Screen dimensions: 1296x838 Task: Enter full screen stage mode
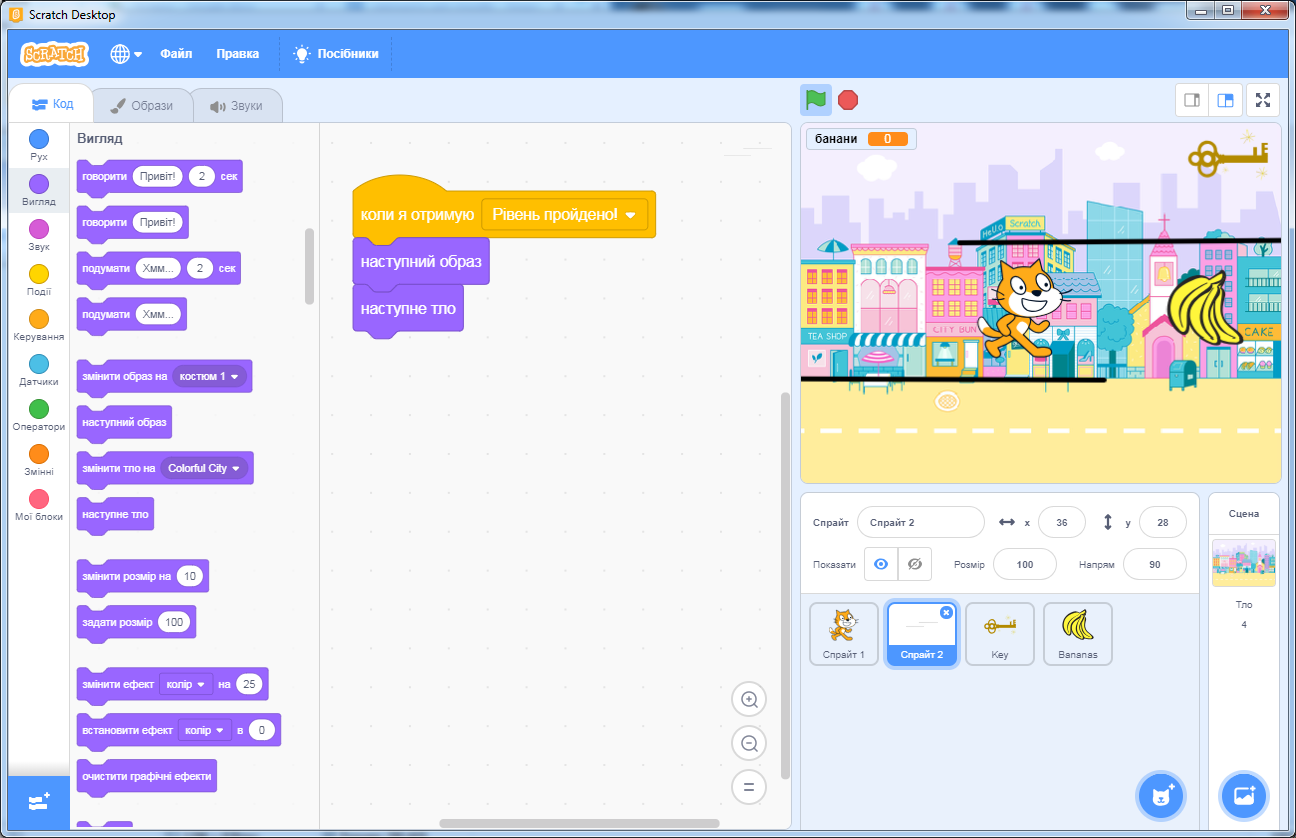pos(1263,100)
